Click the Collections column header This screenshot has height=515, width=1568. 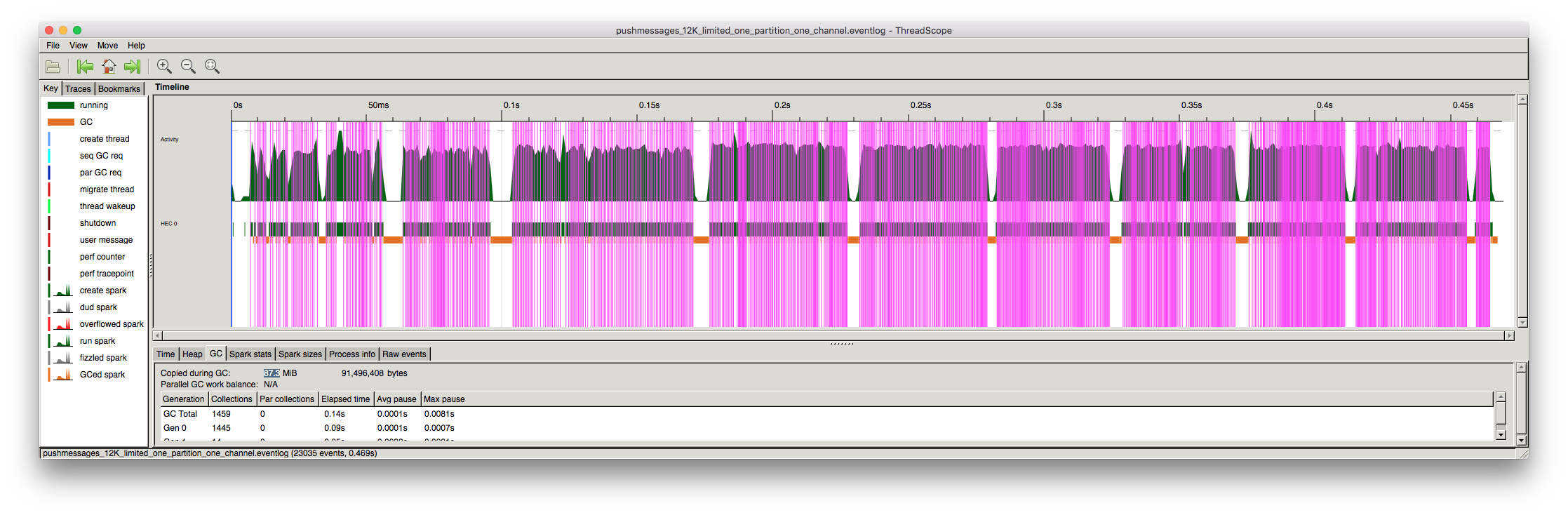point(232,399)
